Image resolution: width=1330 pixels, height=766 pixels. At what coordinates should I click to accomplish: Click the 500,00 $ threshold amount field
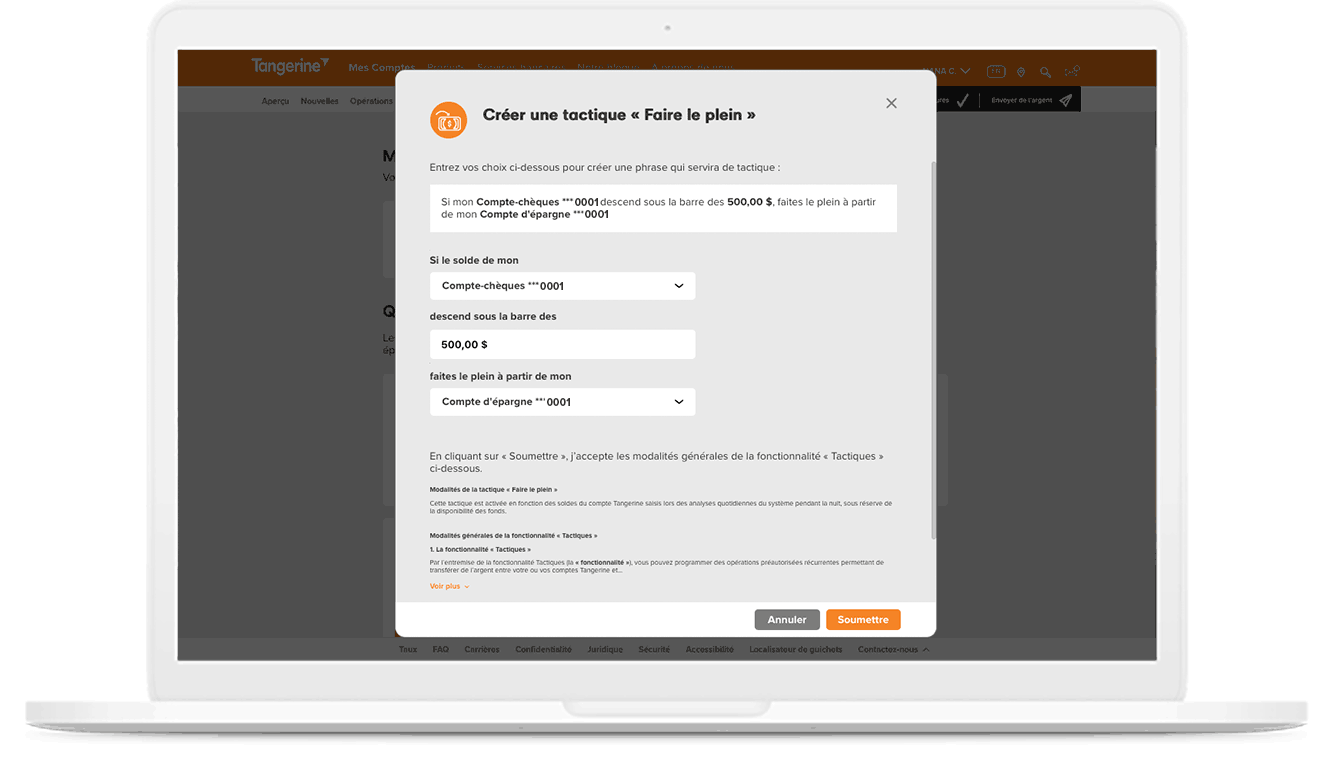(562, 344)
